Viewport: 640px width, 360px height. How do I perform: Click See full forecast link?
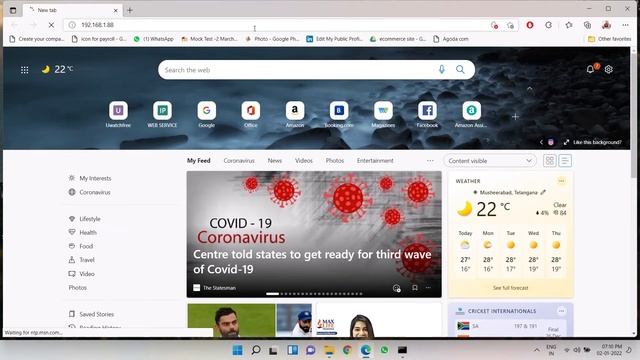(510, 288)
